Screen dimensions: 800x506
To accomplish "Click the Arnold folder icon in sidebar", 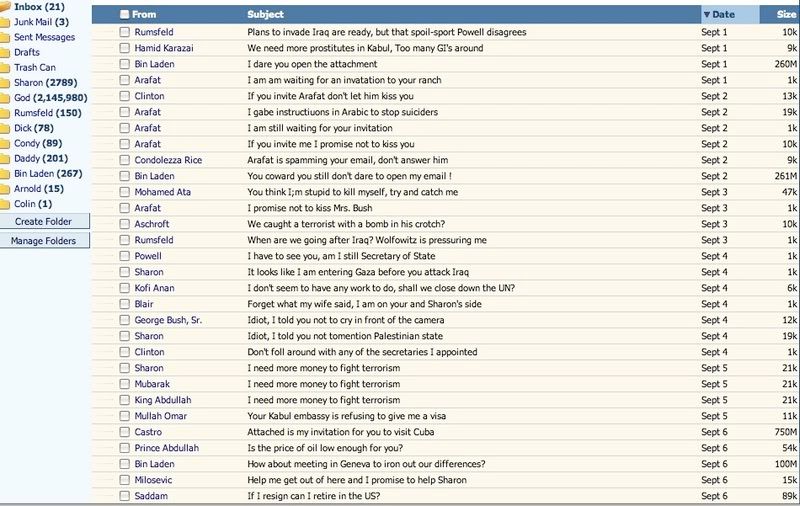I will (5, 189).
